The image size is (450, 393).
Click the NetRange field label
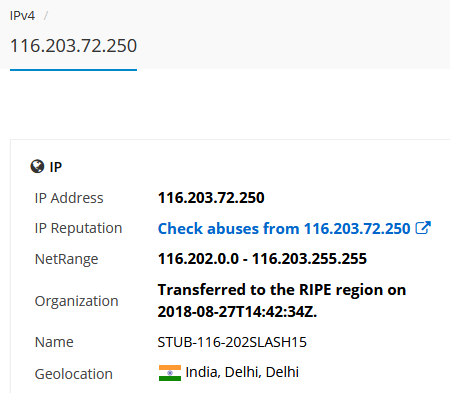tap(66, 259)
